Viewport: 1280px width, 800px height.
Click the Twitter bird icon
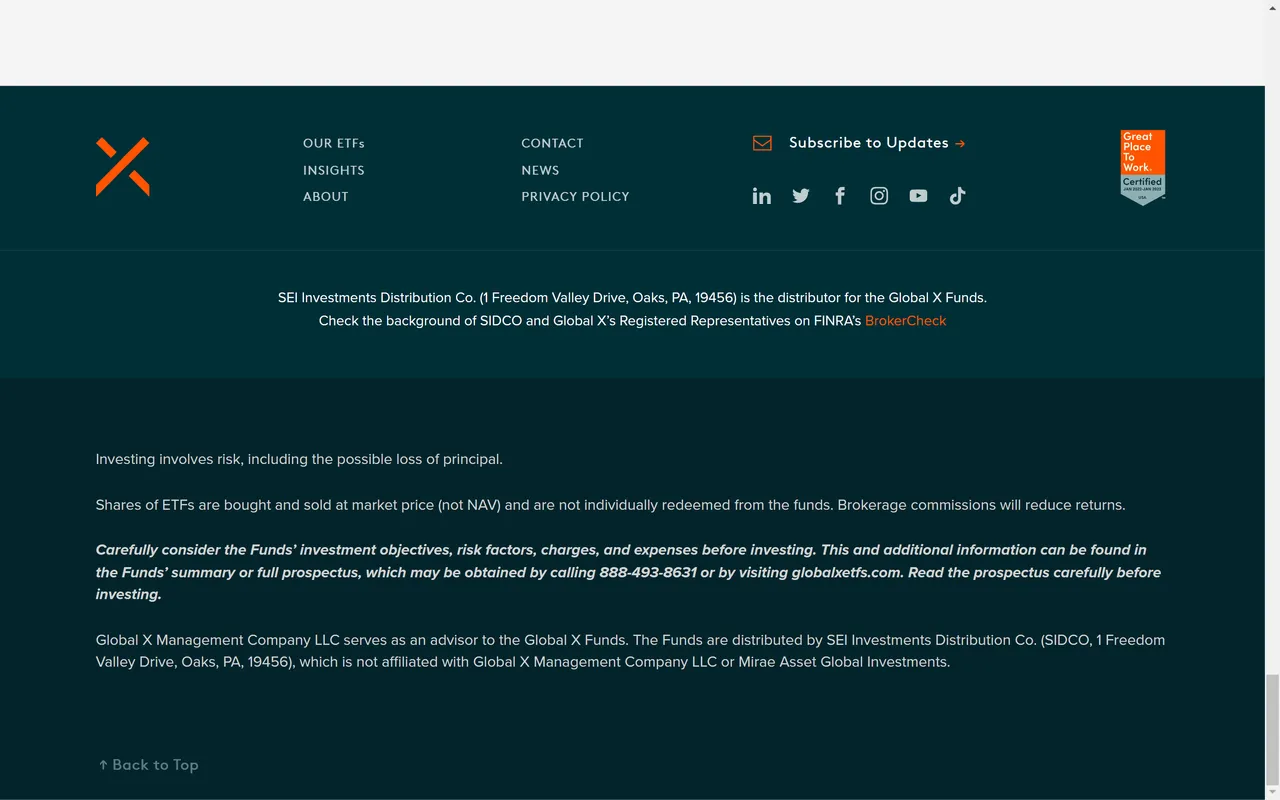tap(800, 195)
